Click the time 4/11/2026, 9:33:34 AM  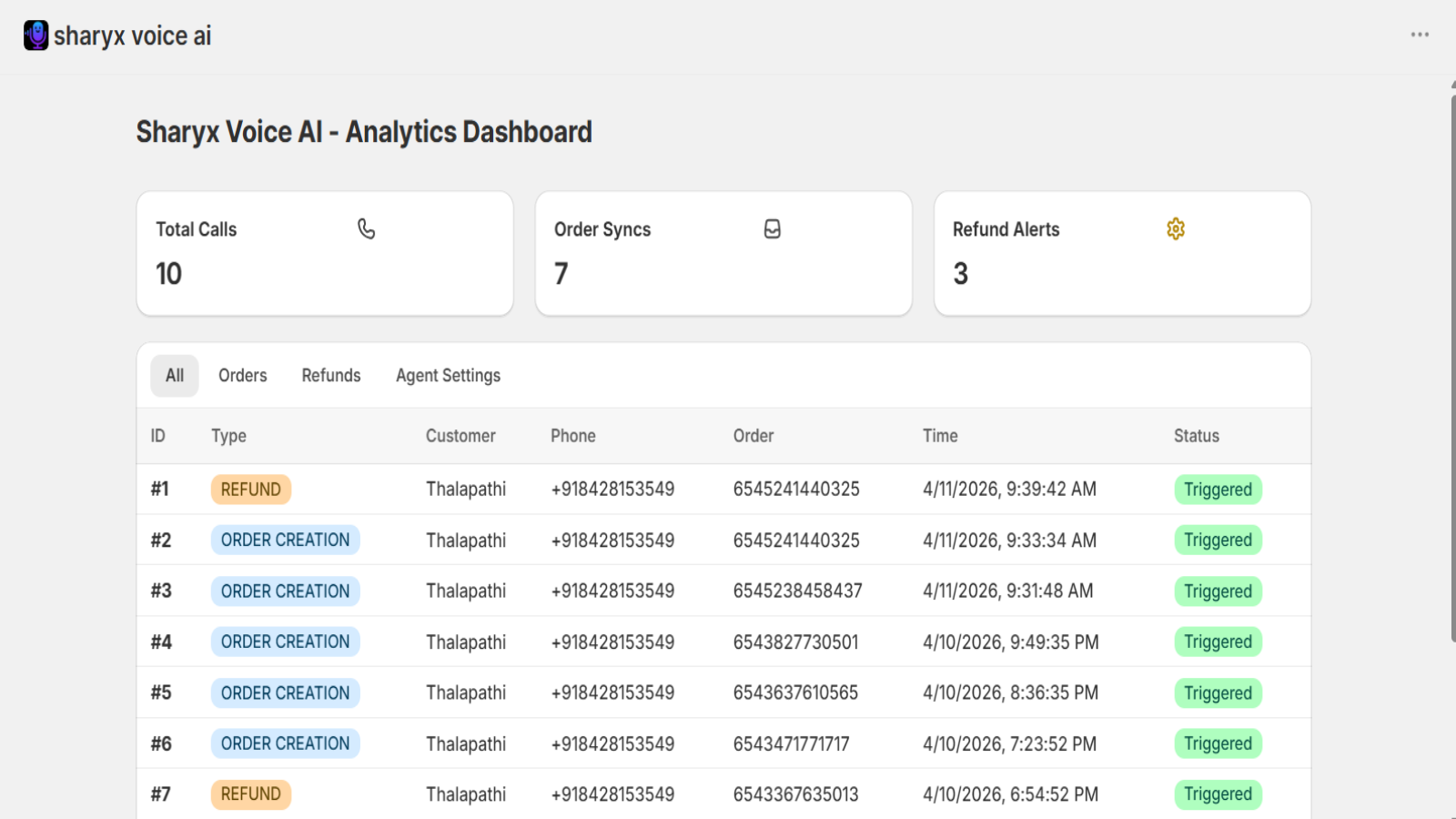[x=1010, y=541]
